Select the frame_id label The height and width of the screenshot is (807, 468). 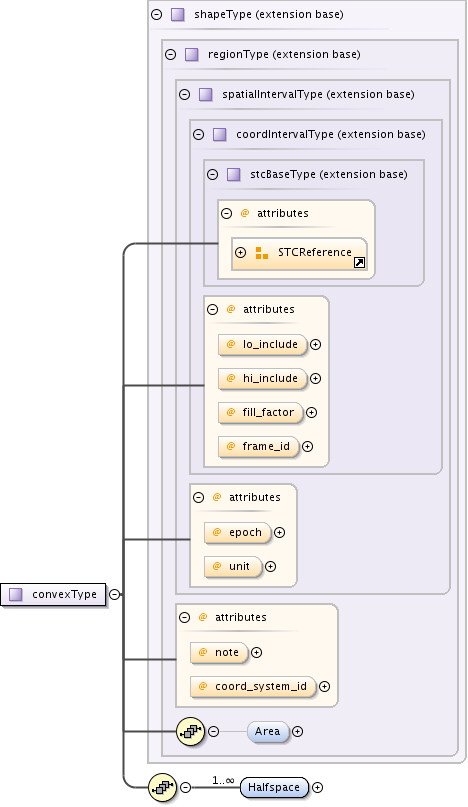266,446
